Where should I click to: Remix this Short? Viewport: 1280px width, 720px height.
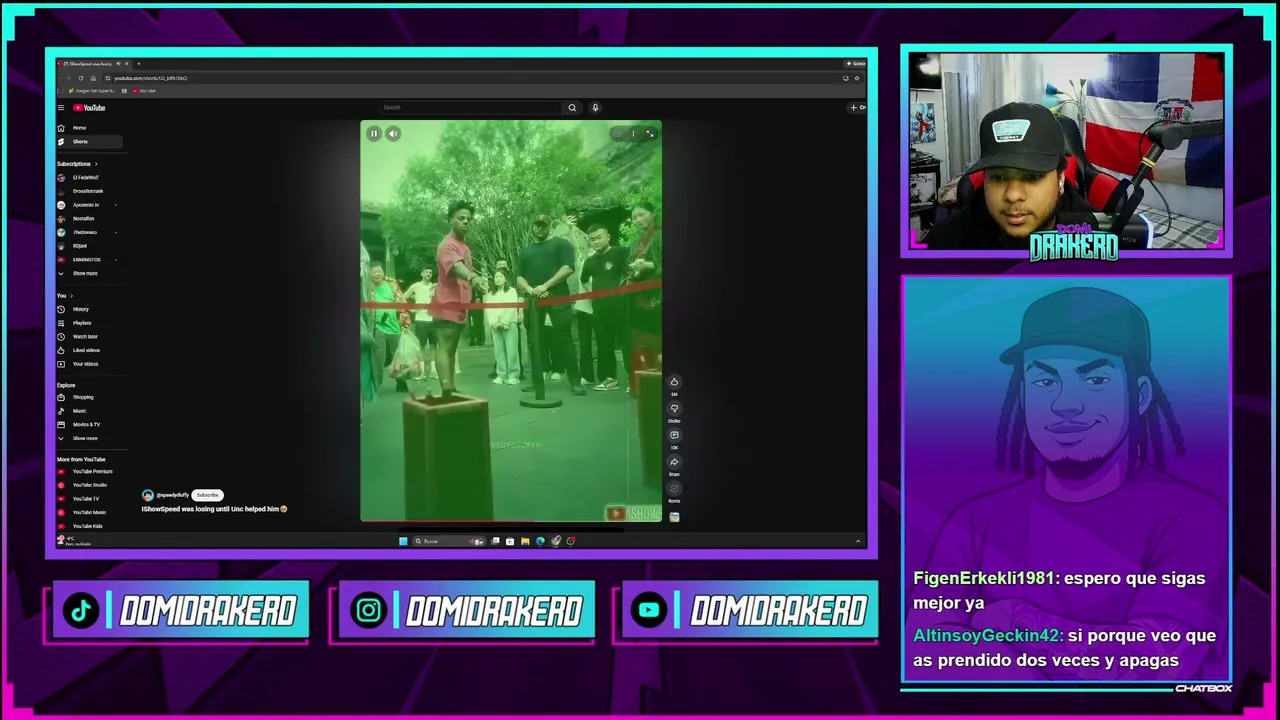click(x=674, y=489)
